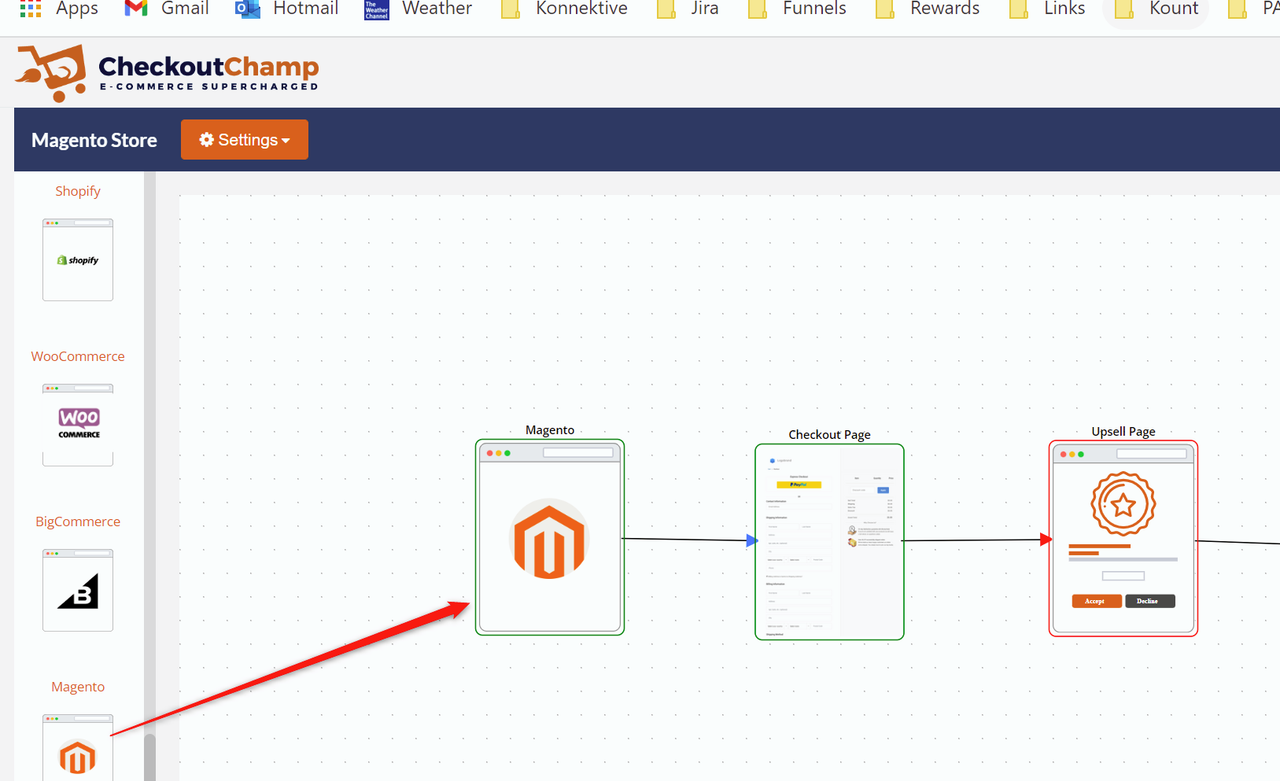
Task: Select the Magento icon in sidebar
Action: (78, 752)
